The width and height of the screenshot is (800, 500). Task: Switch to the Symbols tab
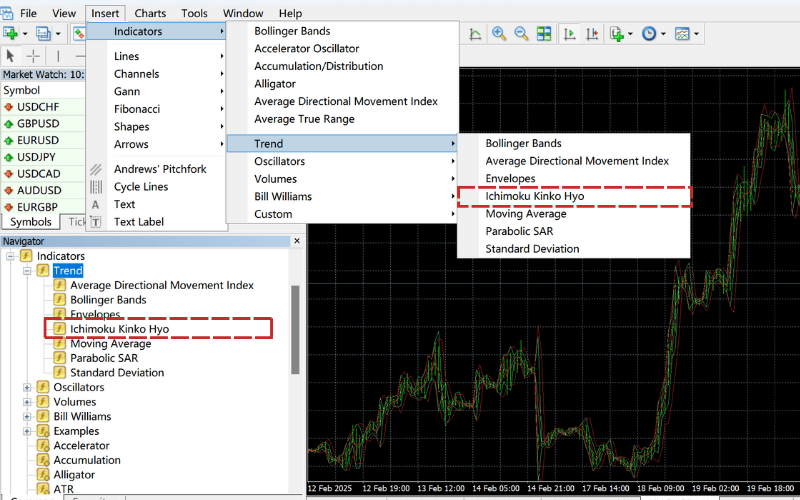(31, 222)
